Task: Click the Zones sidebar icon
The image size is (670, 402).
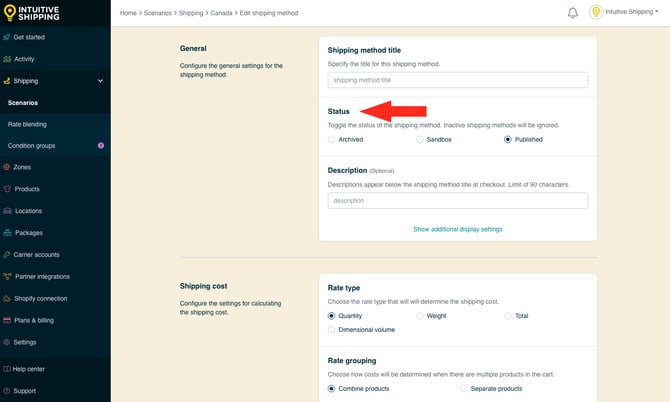Action: click(x=6, y=167)
